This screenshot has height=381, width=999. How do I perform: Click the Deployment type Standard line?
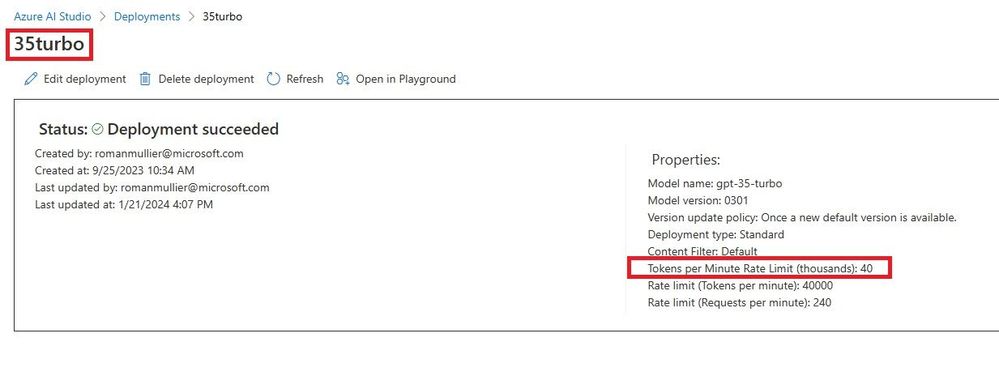[715, 234]
